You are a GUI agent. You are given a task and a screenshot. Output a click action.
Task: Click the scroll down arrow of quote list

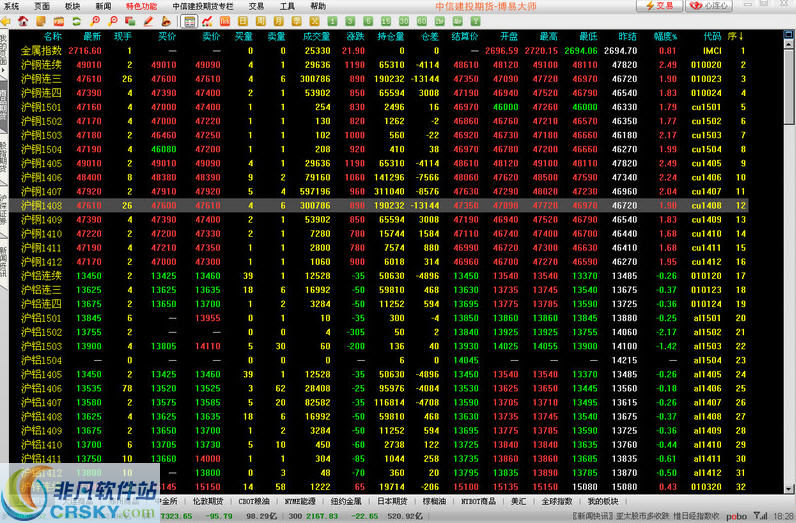tap(789, 489)
